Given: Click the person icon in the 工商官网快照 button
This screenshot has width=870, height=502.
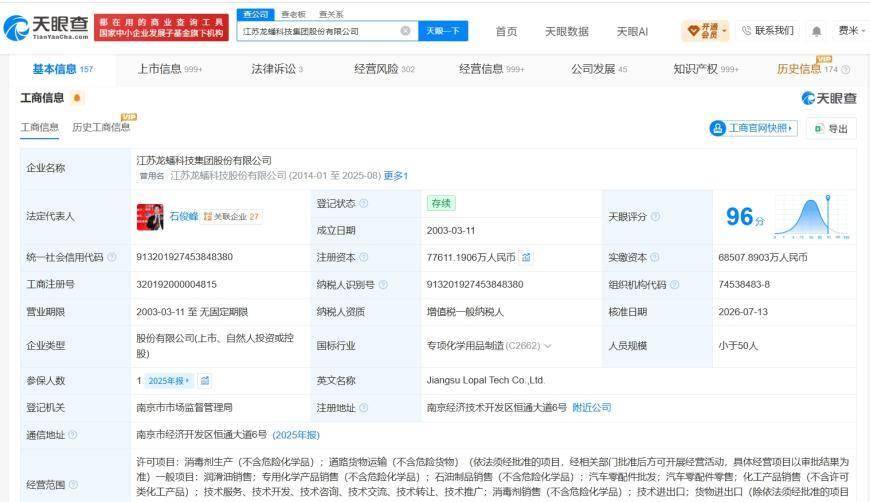Looking at the screenshot, I should tap(717, 128).
